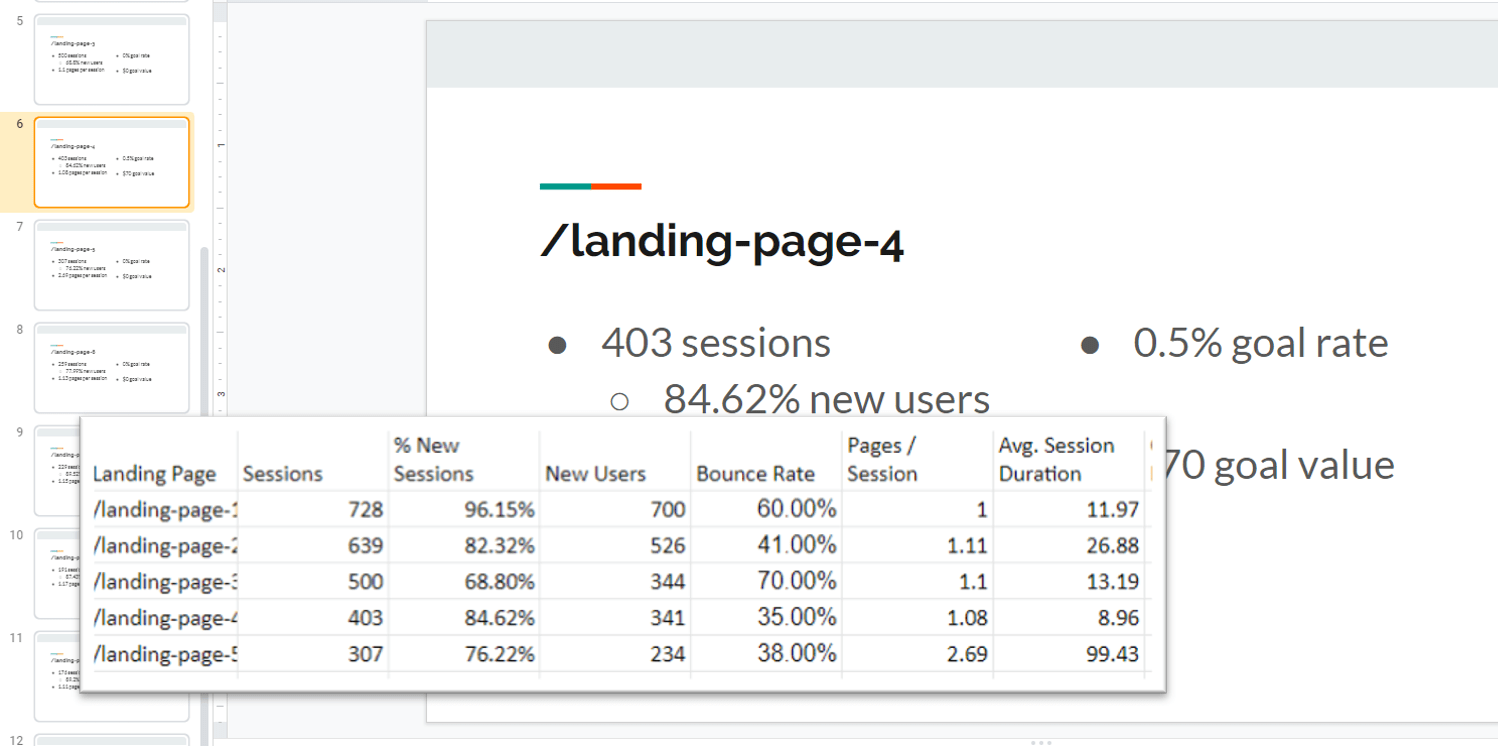Select the slide 7 thumbnail
Screen dimensions: 1498x746
[111, 265]
